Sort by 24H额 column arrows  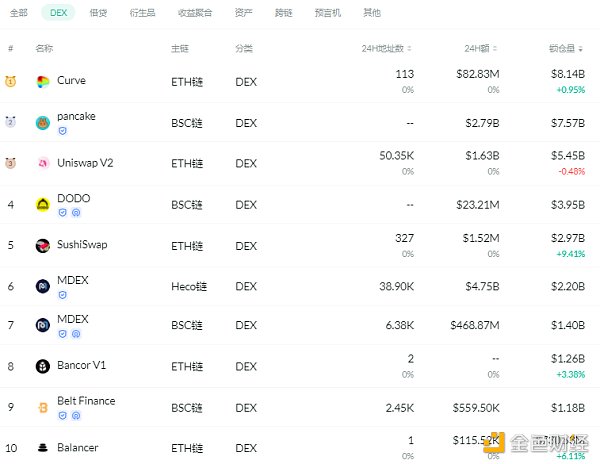point(495,49)
